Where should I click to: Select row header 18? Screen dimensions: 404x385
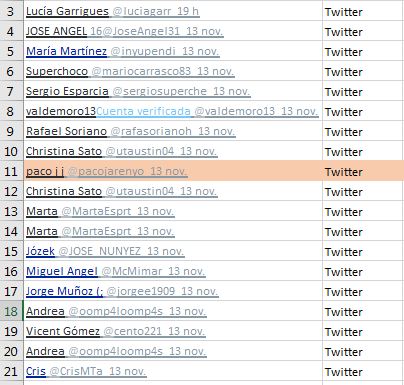11,311
